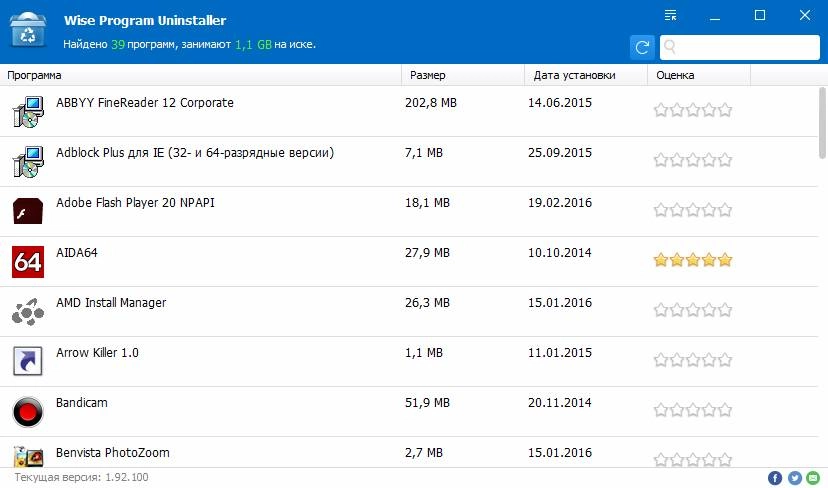Click the 18,1 MB size value
The height and width of the screenshot is (488, 828).
[x=427, y=203]
